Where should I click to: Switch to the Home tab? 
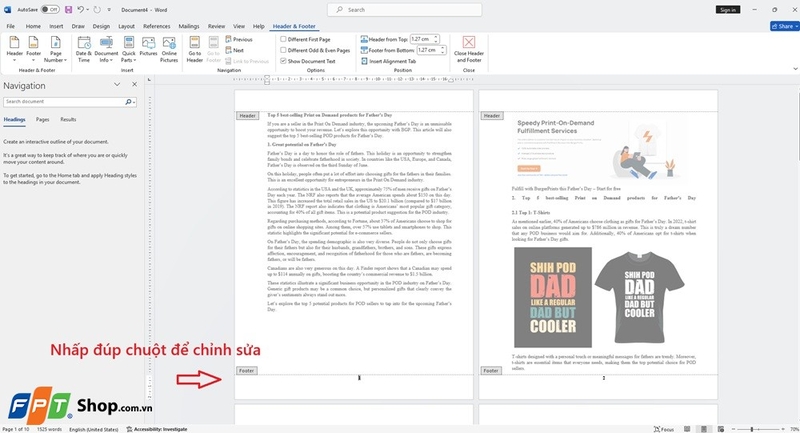point(33,26)
